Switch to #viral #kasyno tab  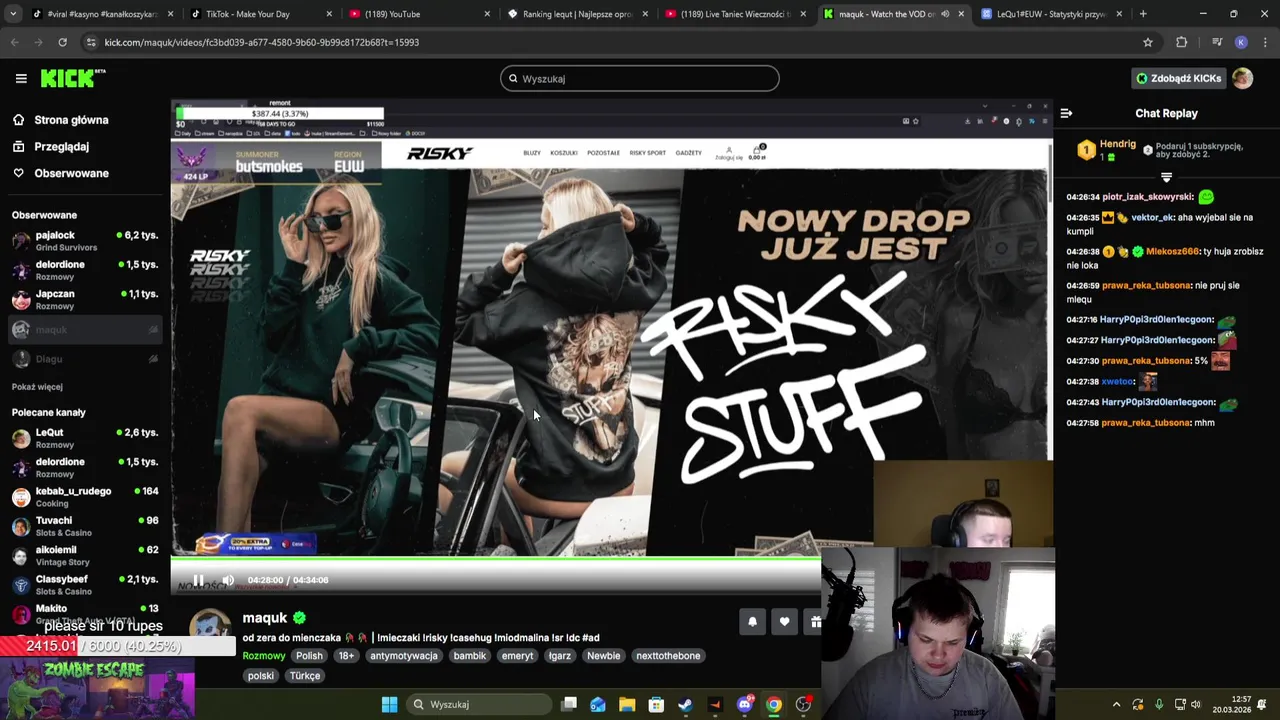(102, 14)
